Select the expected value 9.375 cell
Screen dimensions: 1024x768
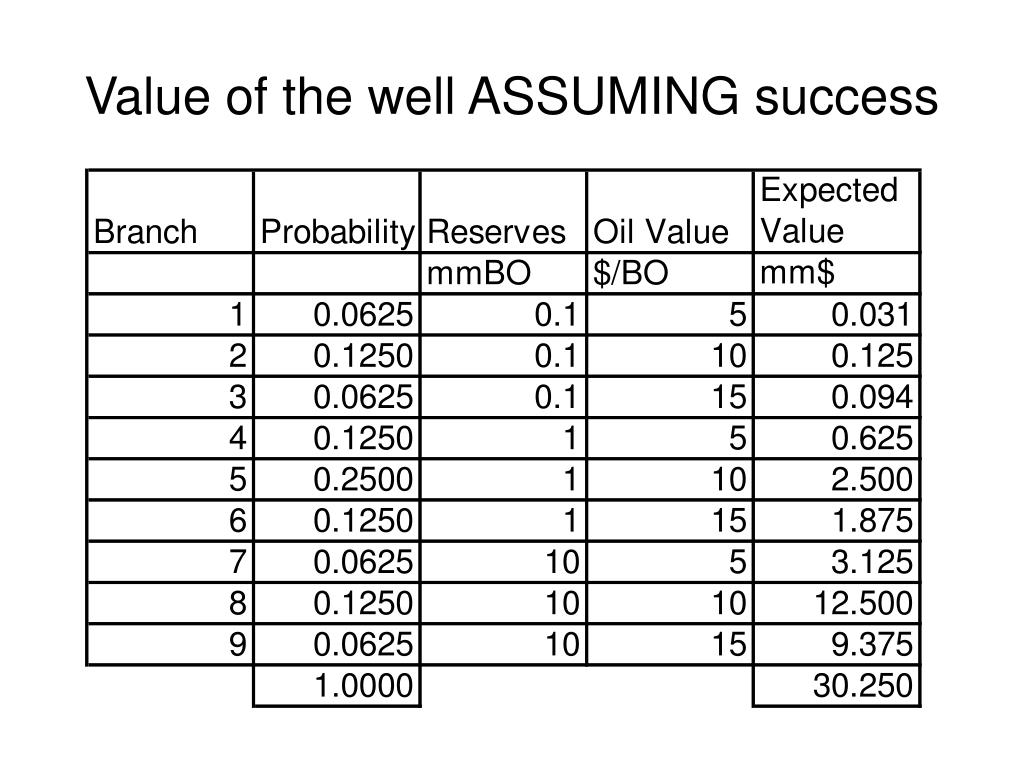click(x=837, y=645)
